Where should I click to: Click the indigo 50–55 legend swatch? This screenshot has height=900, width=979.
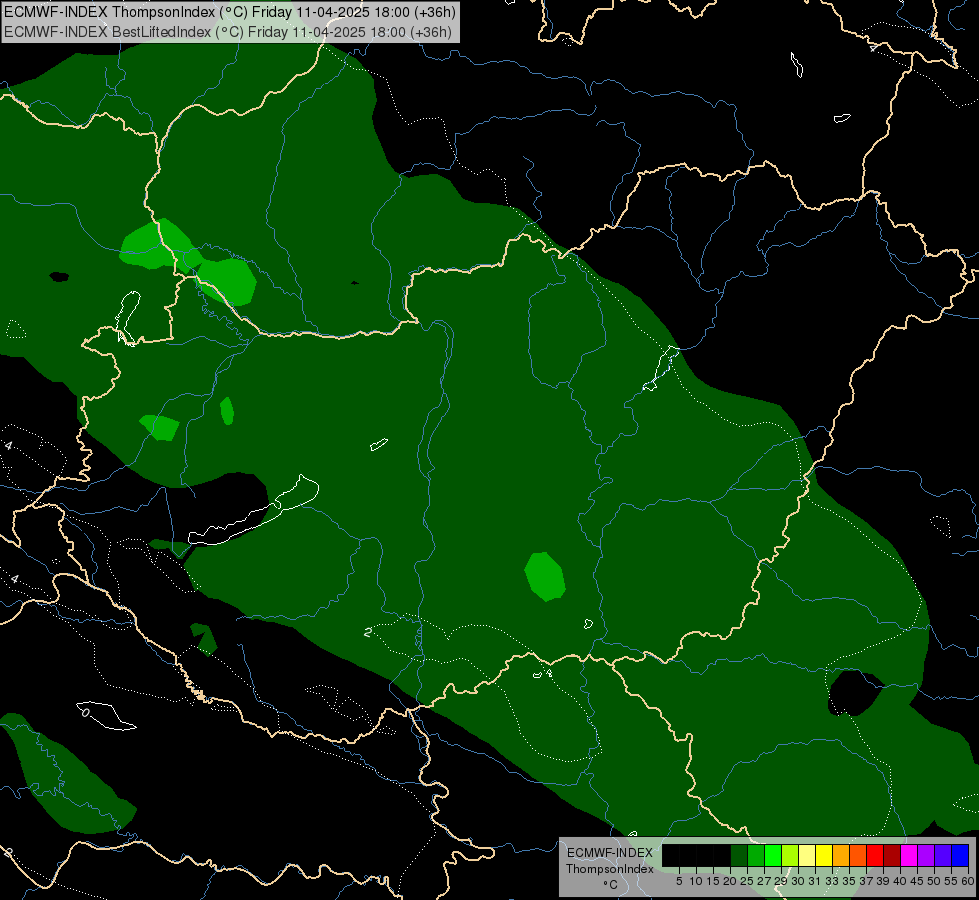pos(943,855)
